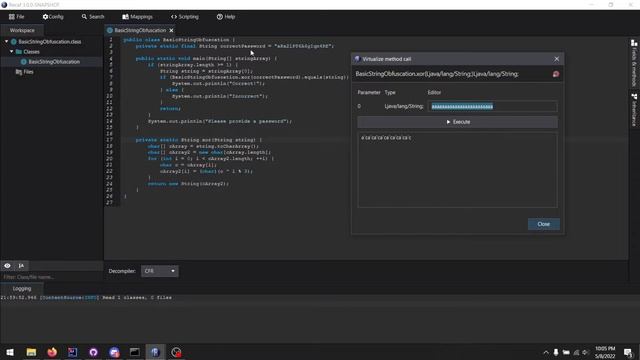
Task: Click the class icon on the editor tab
Action: [110, 30]
